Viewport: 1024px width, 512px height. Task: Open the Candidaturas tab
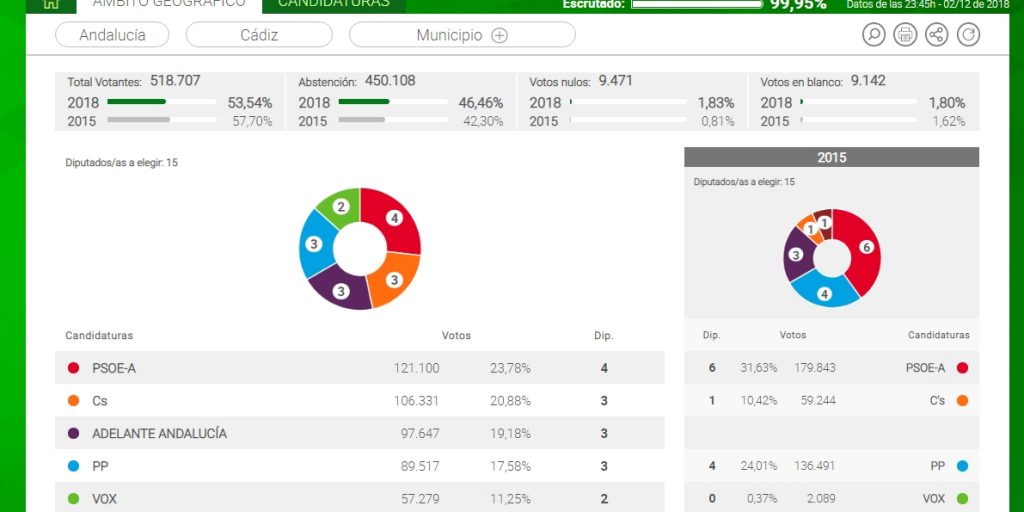334,4
